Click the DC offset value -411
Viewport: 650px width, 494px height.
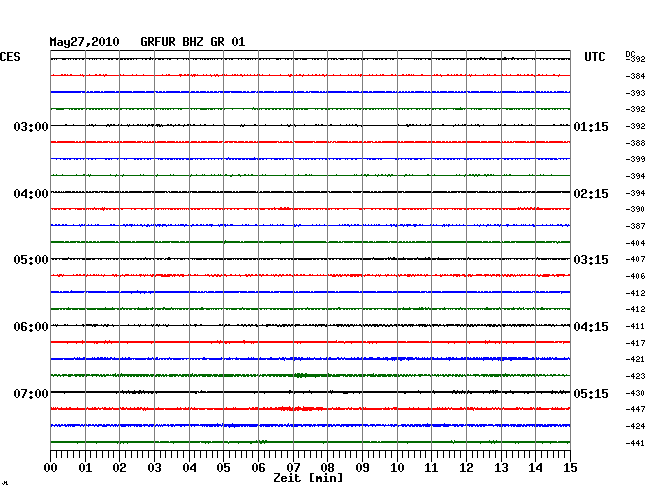(x=635, y=326)
